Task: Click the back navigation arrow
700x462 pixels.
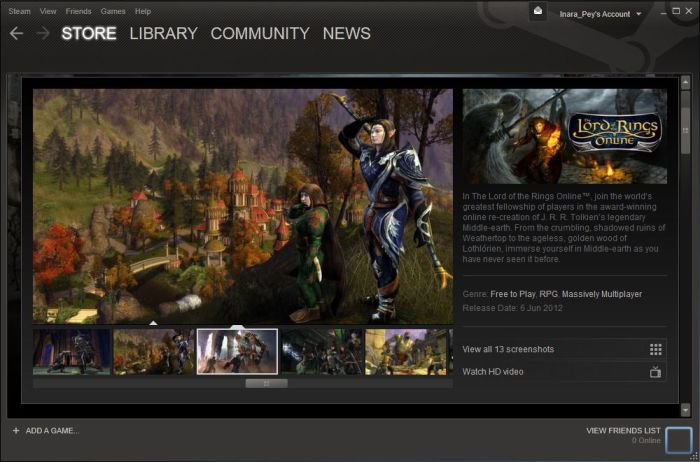Action: point(16,33)
